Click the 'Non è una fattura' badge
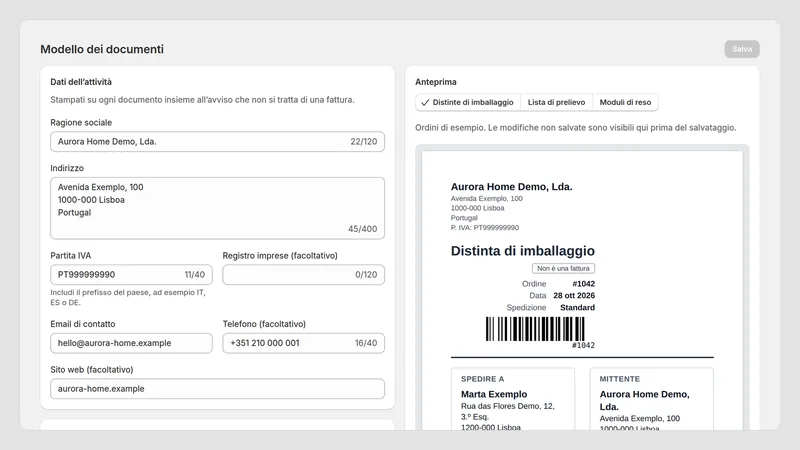This screenshot has width=800, height=450. (563, 268)
